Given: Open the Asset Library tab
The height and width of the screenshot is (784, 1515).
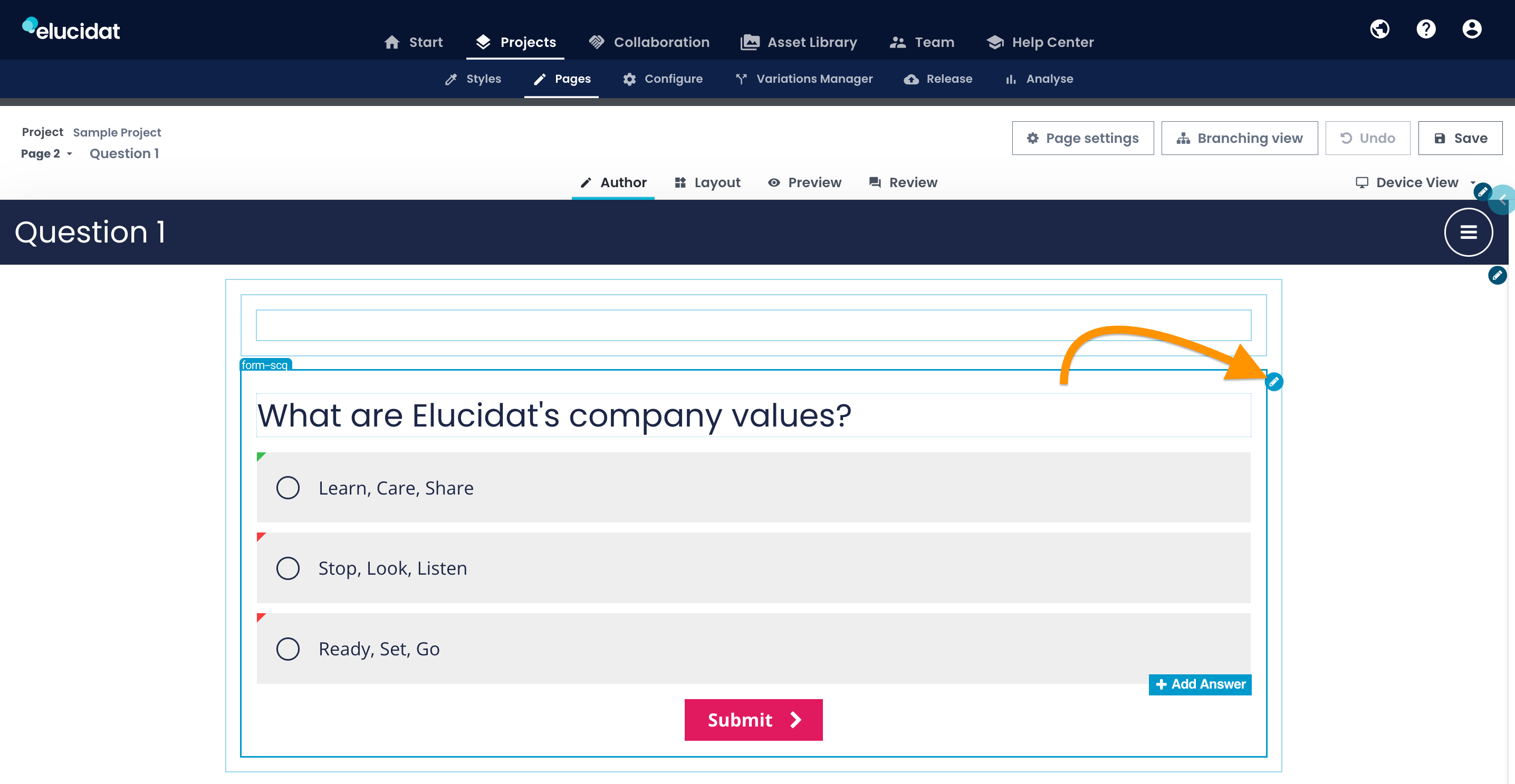Looking at the screenshot, I should point(798,42).
